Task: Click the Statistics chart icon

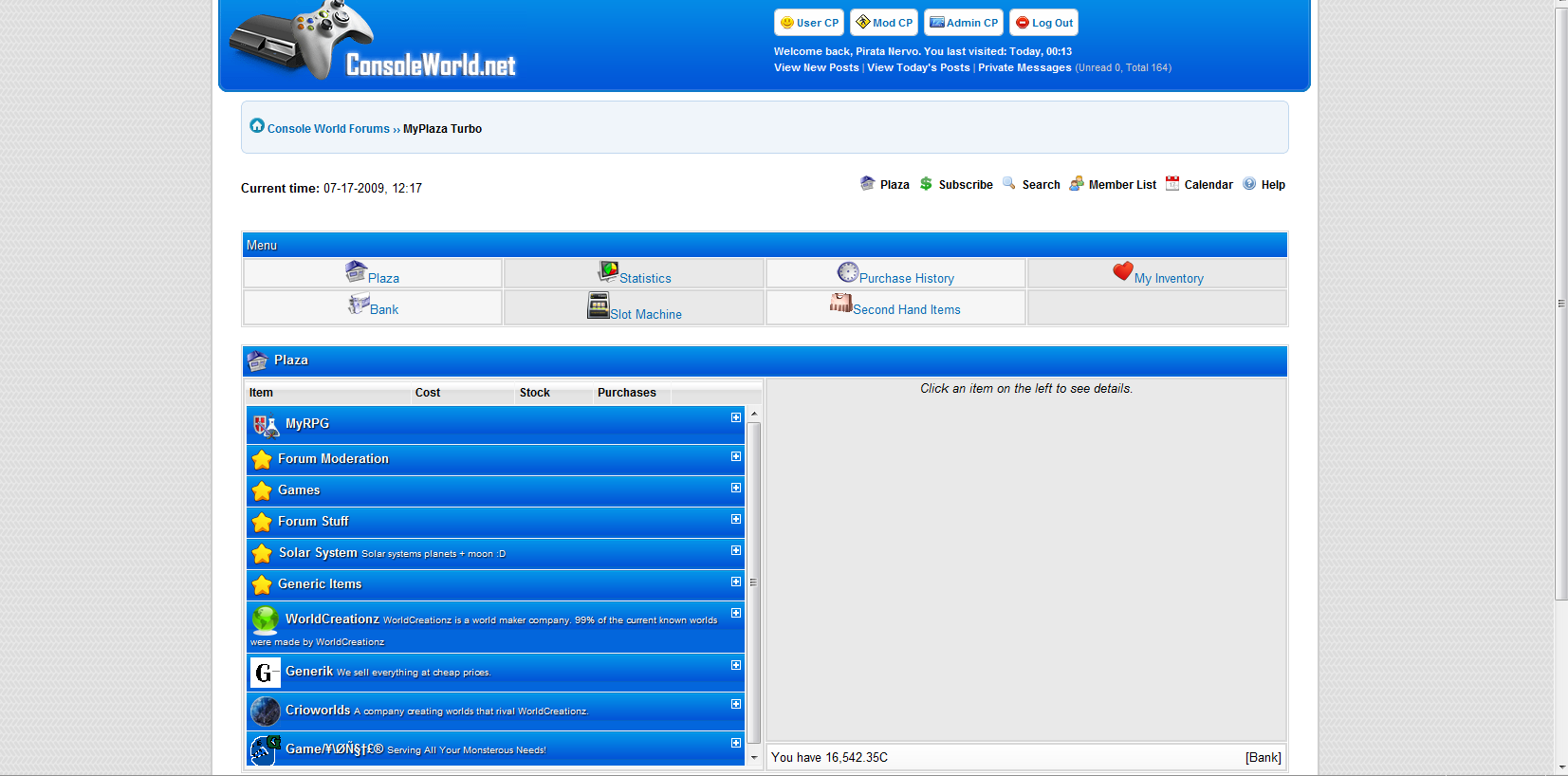Action: 608,272
